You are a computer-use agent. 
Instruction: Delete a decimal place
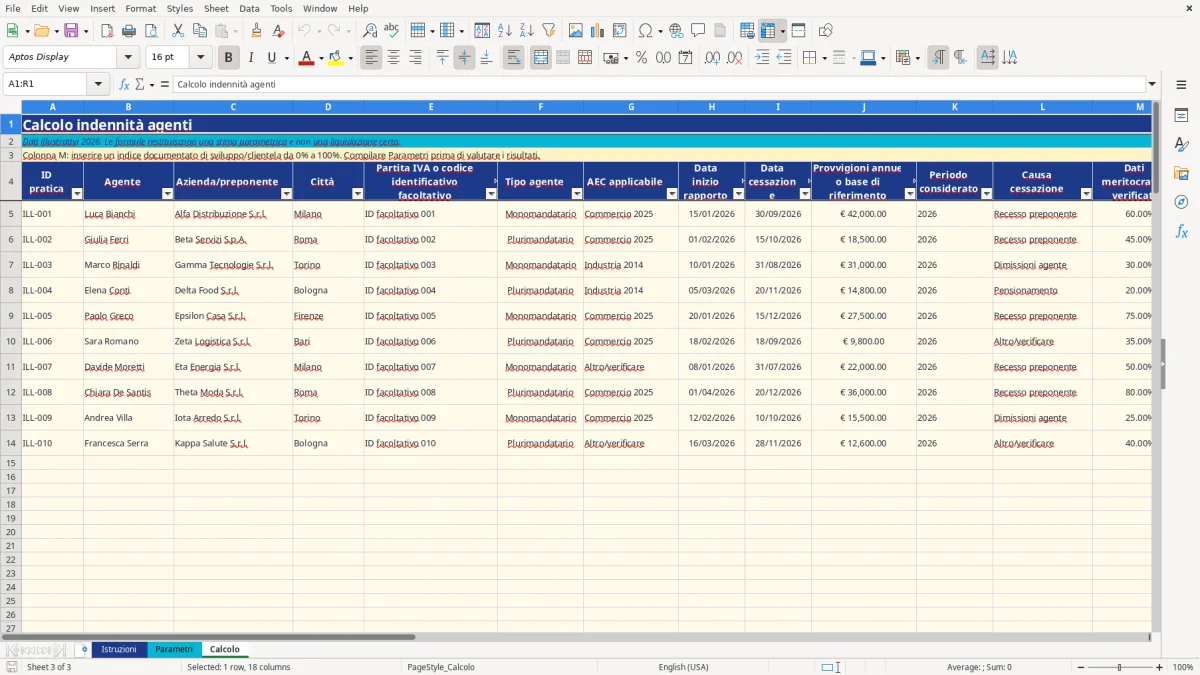735,58
